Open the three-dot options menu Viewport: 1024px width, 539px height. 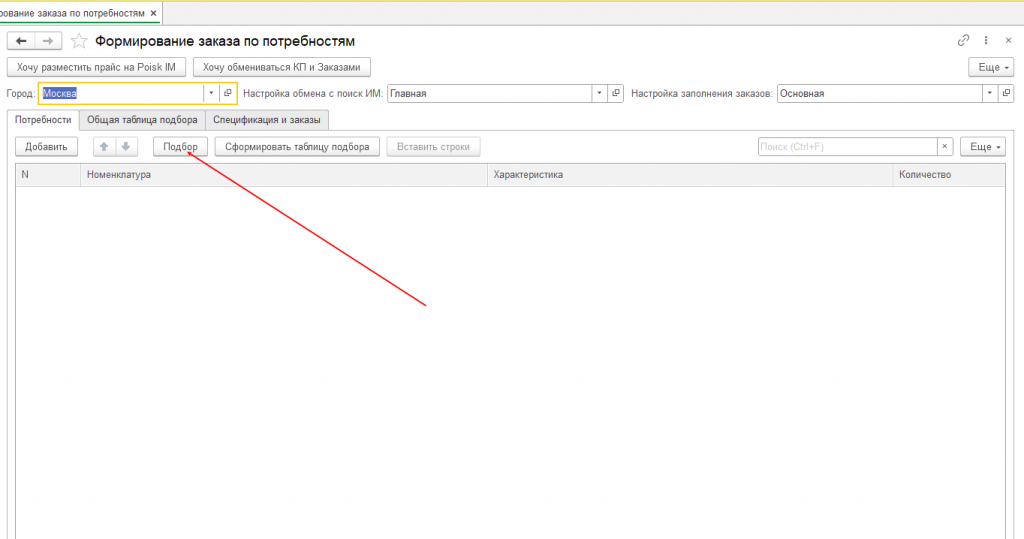[x=986, y=41]
